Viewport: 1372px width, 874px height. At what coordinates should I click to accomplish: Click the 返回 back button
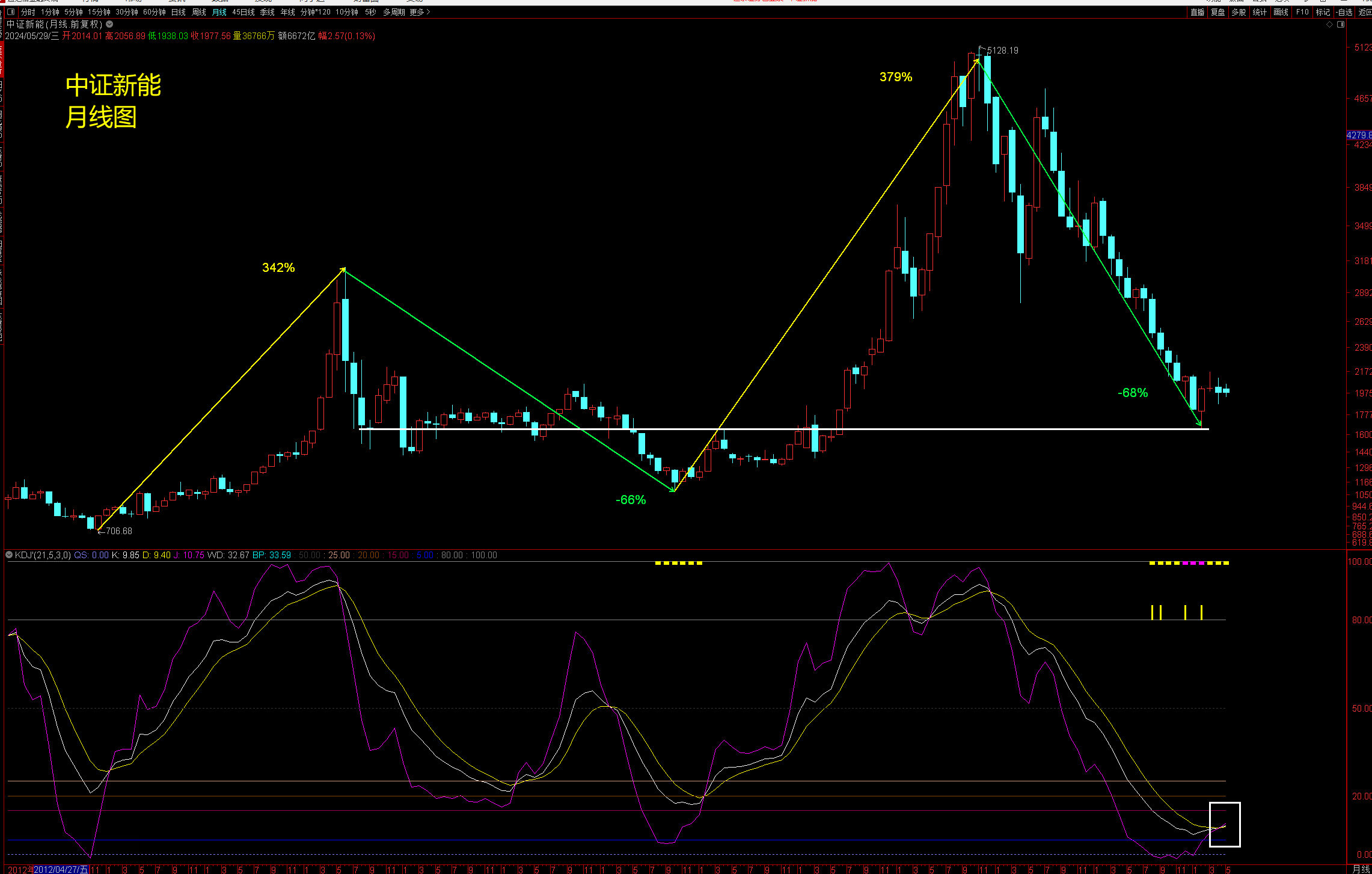[1365, 12]
